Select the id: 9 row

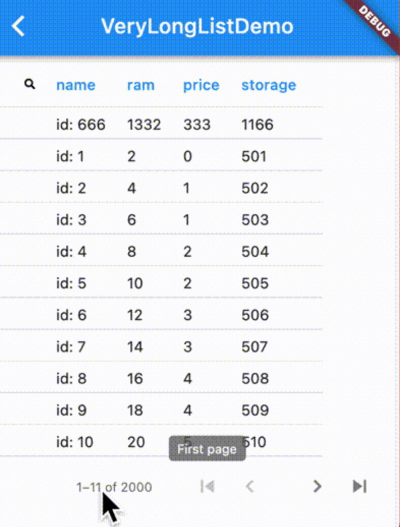[161, 409]
